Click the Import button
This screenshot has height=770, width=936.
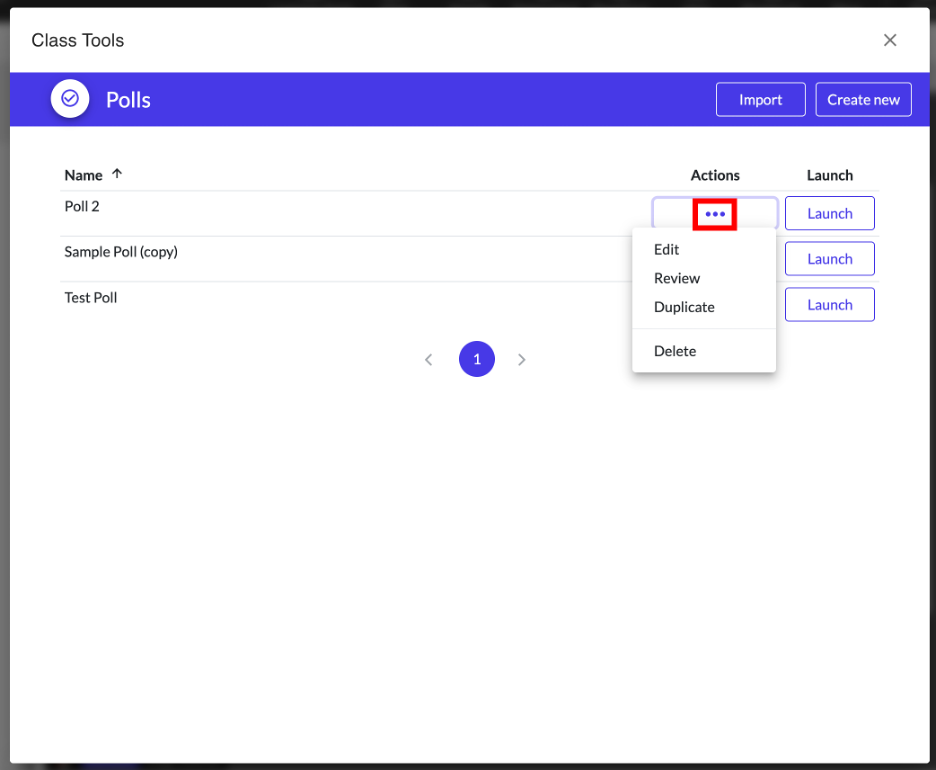[761, 100]
